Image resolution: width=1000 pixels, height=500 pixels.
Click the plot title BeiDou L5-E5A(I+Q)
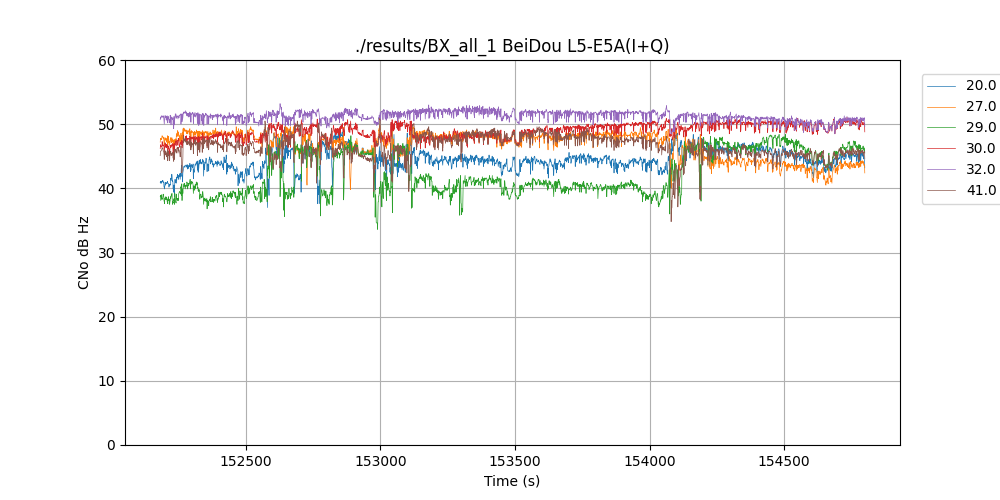click(x=512, y=46)
